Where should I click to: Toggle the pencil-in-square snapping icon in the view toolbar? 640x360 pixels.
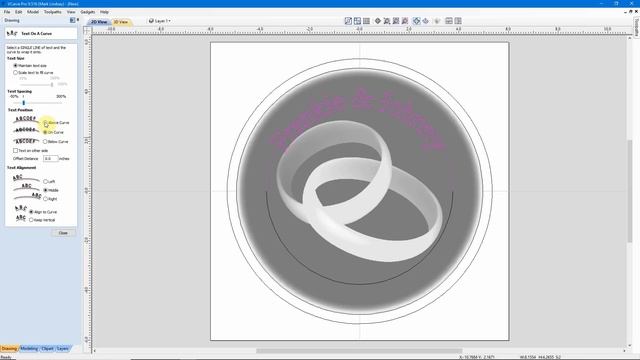click(348, 21)
